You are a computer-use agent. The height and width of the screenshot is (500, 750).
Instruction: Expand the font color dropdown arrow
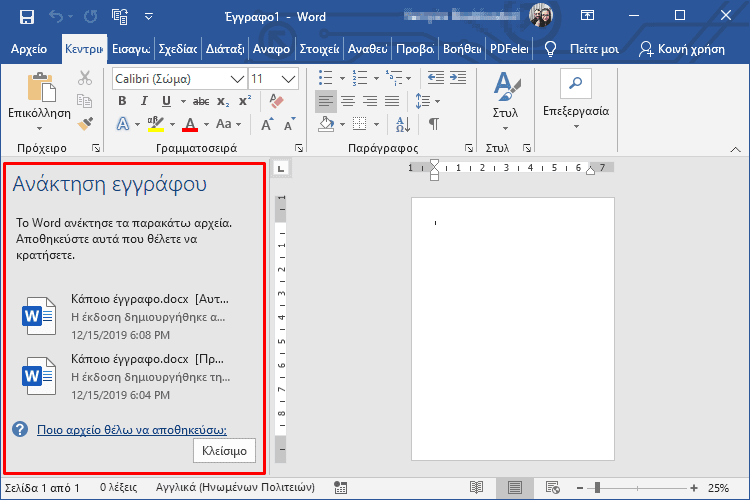[207, 125]
